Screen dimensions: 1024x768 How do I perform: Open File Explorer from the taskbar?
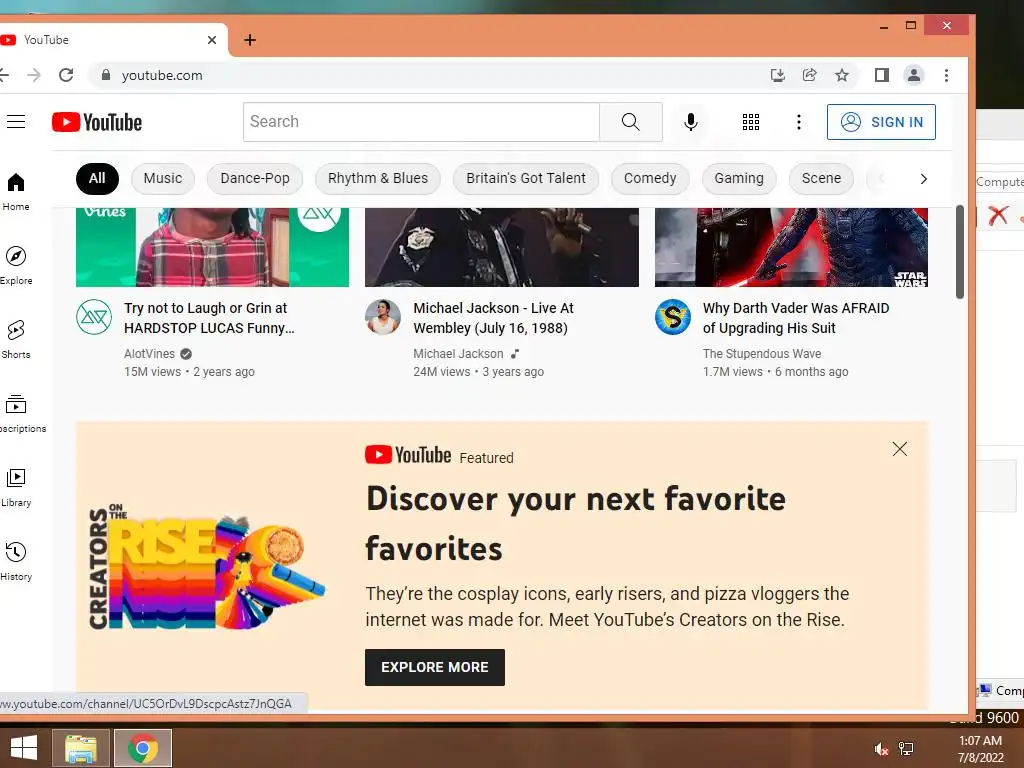pos(80,748)
